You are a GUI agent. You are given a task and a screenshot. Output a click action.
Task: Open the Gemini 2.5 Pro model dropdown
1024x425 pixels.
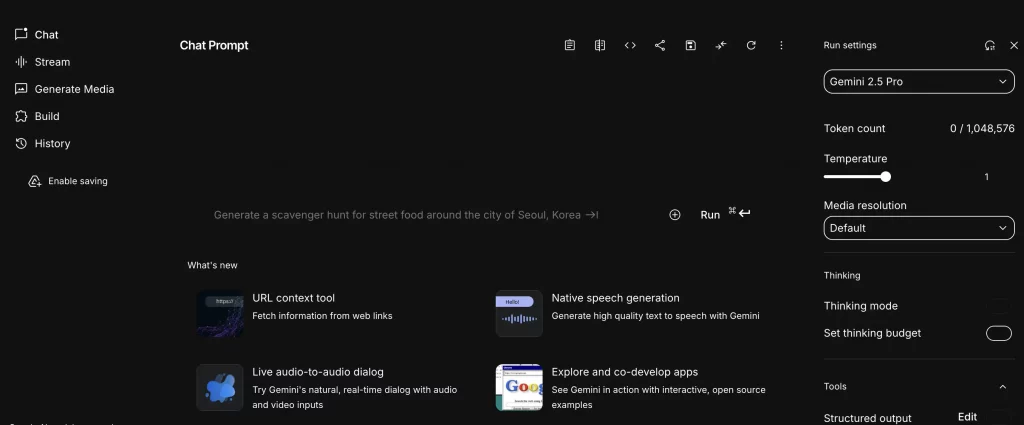pyautogui.click(x=918, y=81)
